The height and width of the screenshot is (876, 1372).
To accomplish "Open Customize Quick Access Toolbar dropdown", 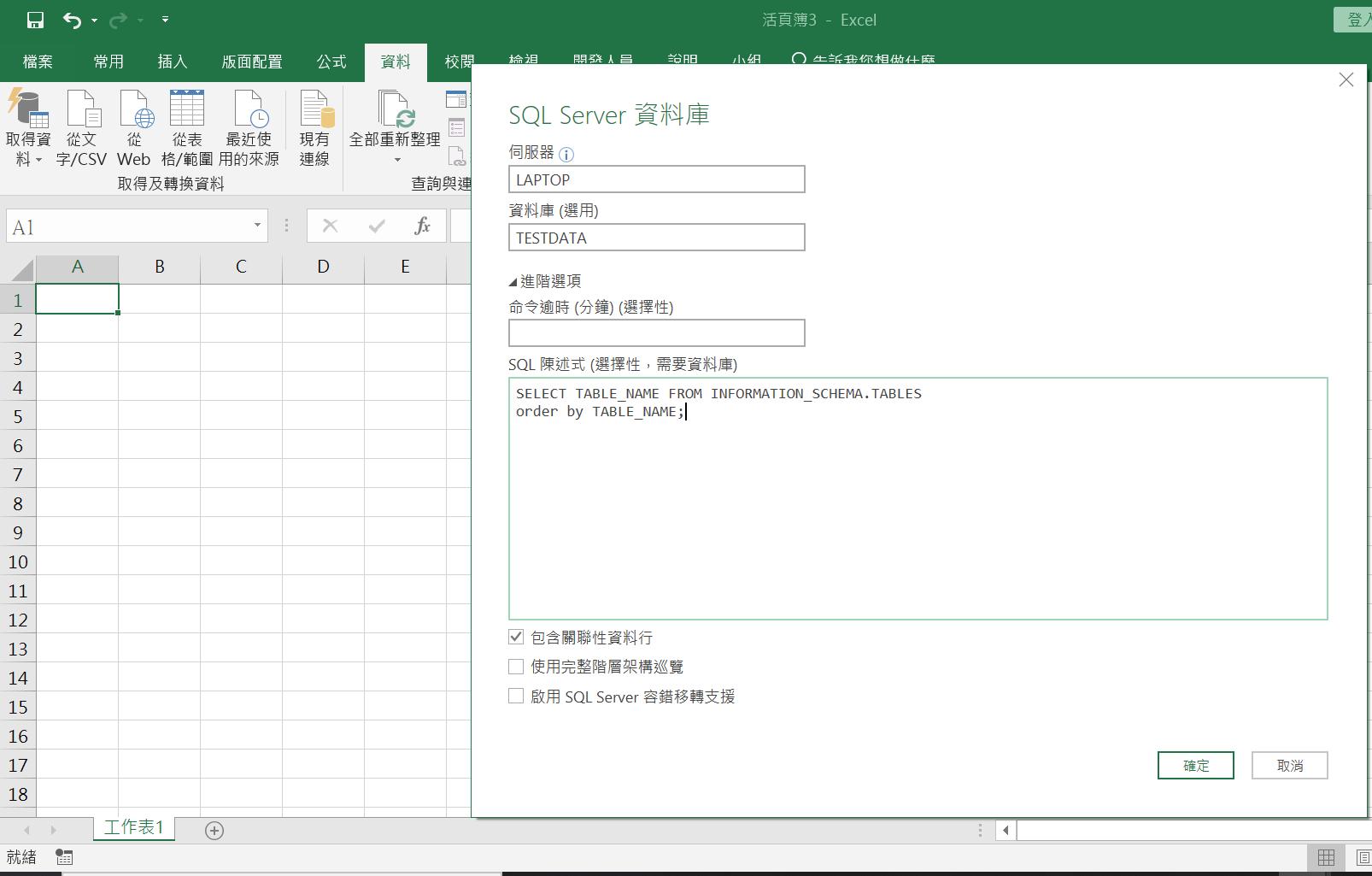I will pos(165,20).
